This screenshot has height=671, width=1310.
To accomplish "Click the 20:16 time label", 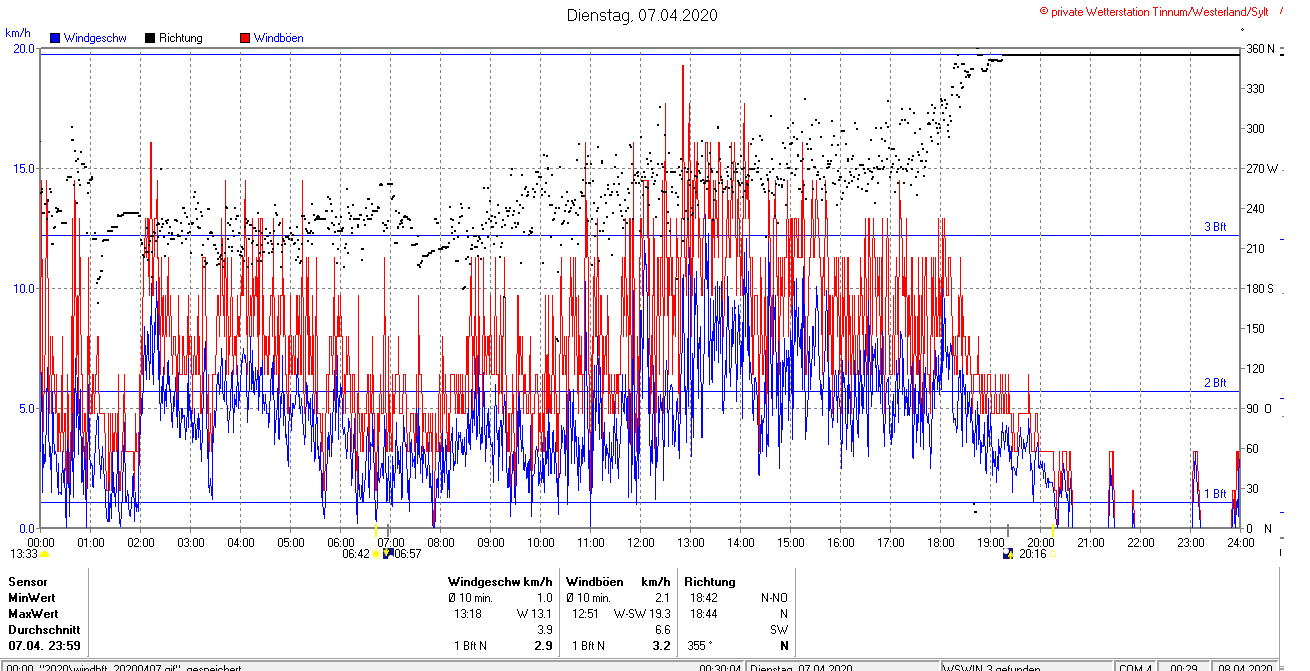I will [1032, 553].
